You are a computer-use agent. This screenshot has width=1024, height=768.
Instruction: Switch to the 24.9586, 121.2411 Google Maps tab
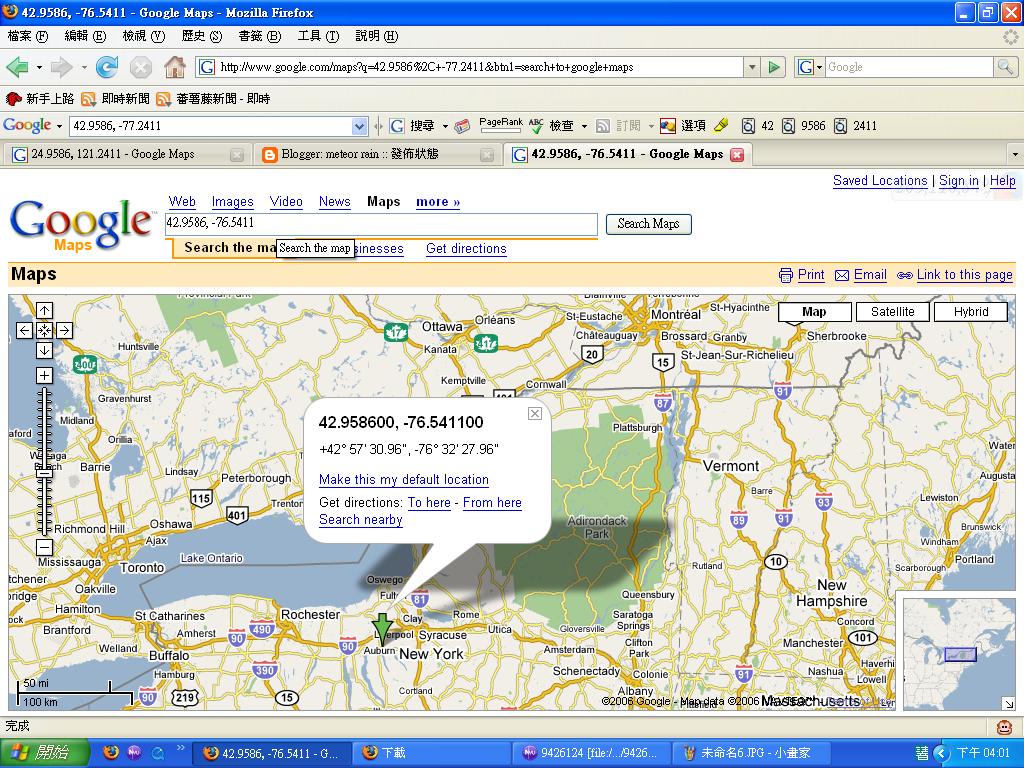tap(127, 155)
